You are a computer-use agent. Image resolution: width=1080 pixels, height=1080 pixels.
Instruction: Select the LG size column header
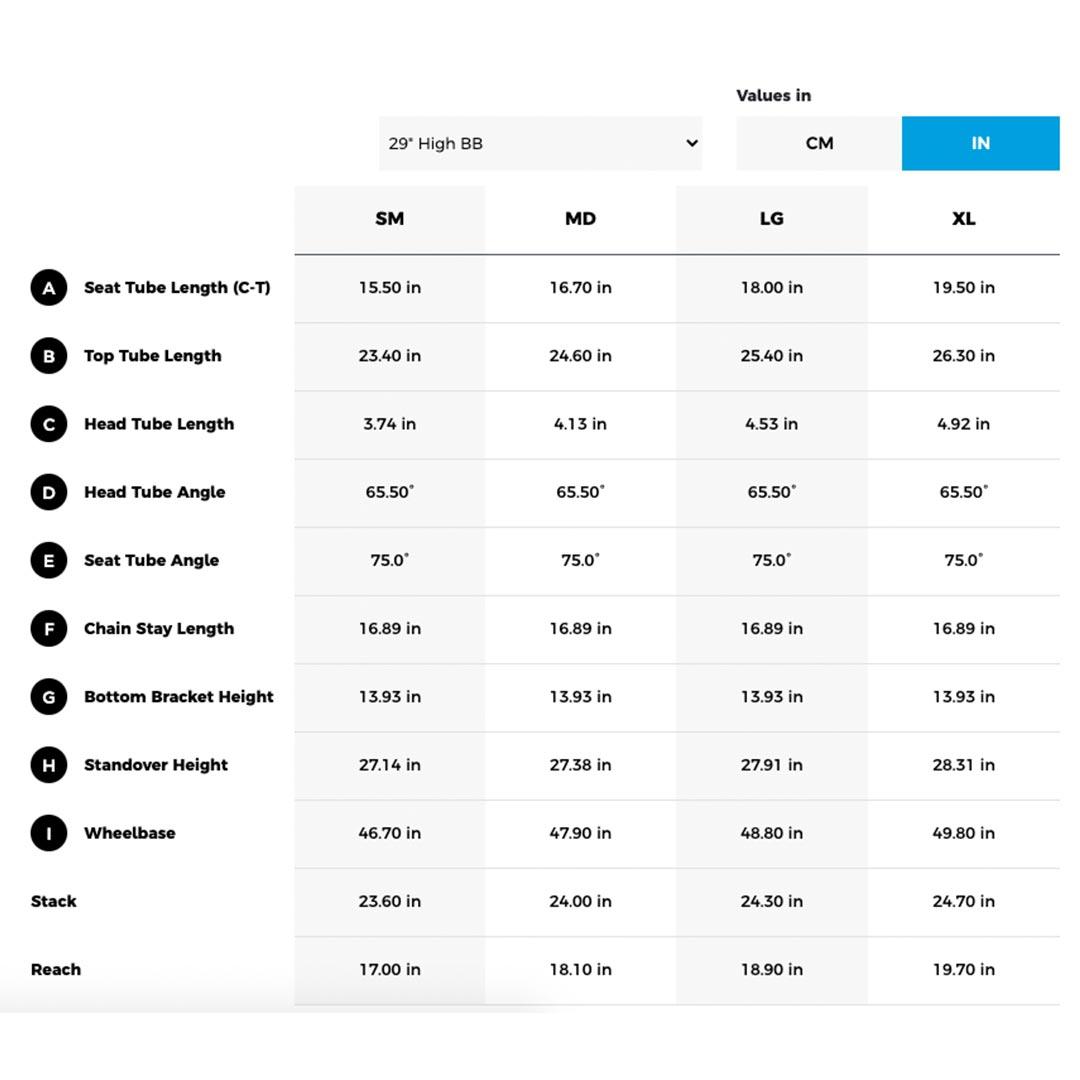pos(771,219)
